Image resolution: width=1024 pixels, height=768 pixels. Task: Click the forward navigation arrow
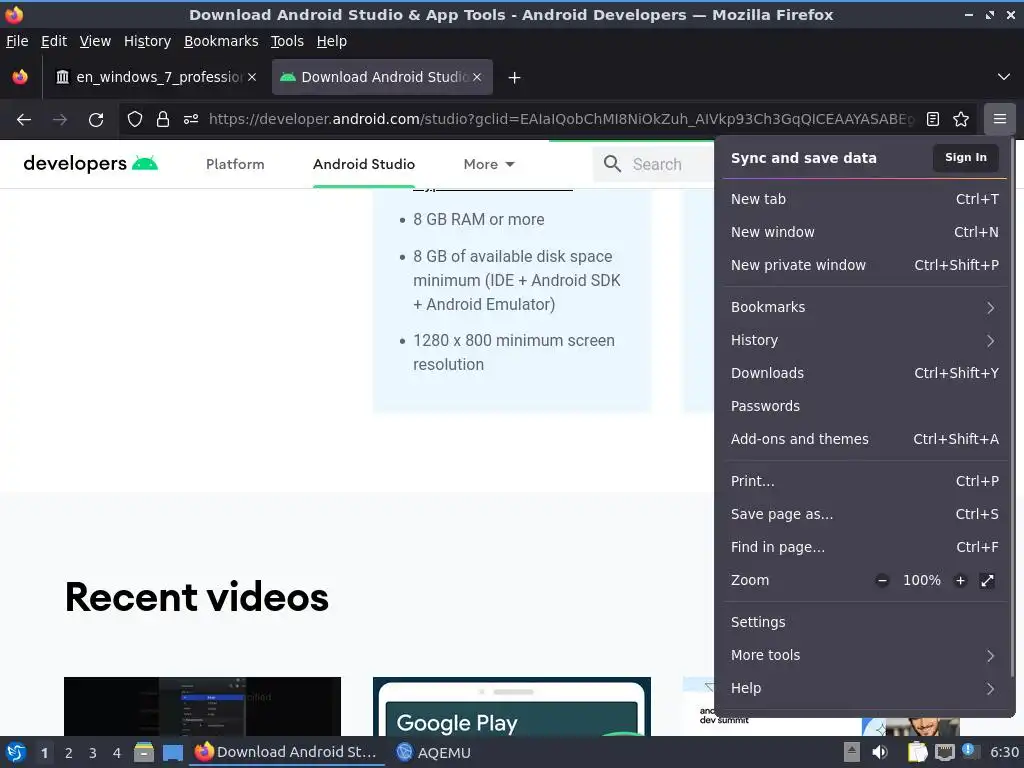pos(60,120)
